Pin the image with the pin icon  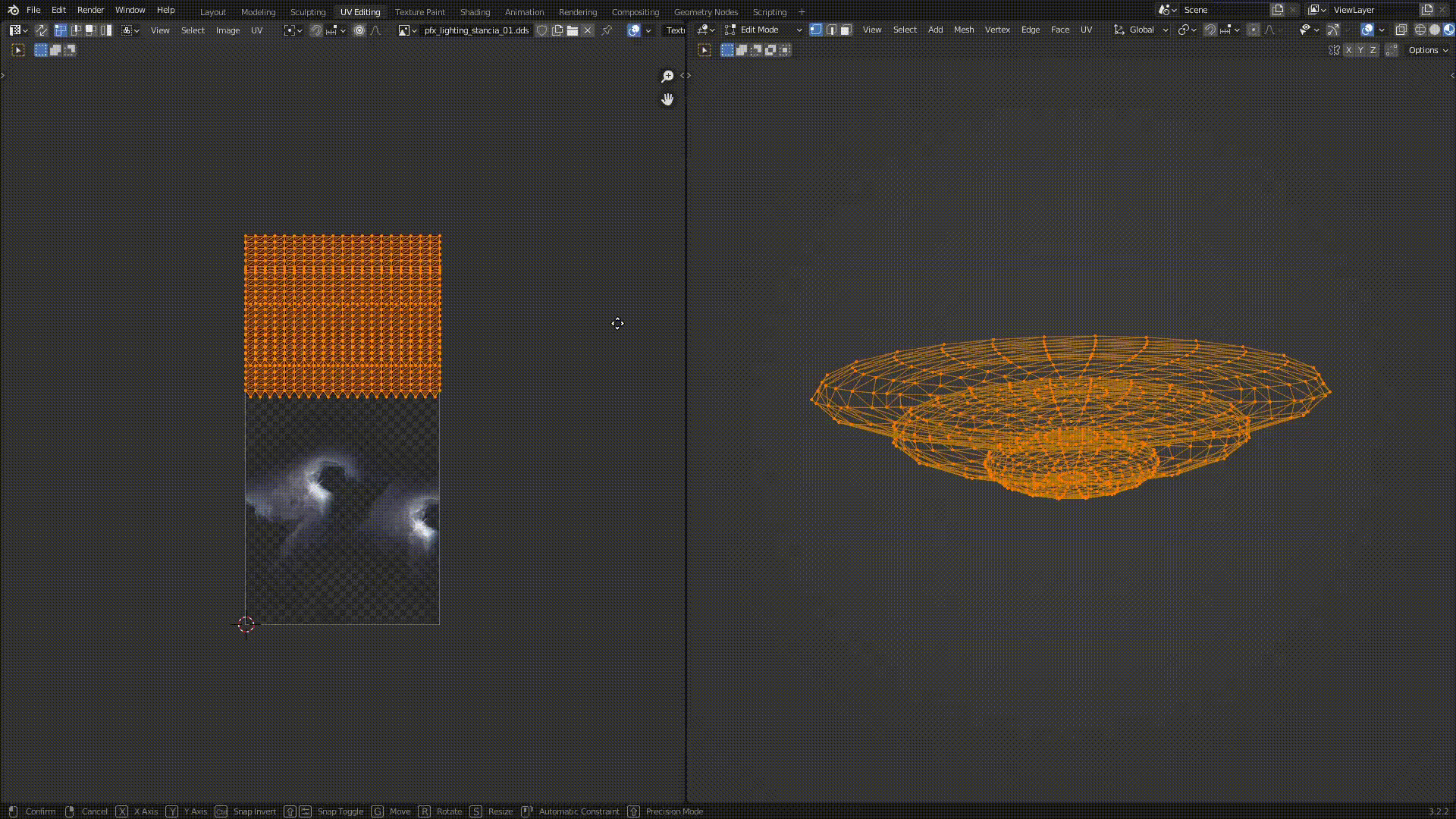coord(607,30)
